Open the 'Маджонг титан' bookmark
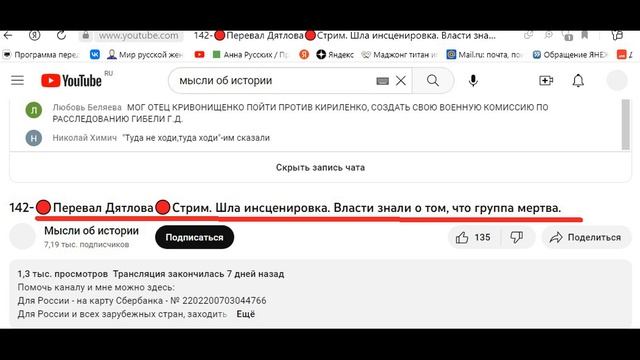 pyautogui.click(x=400, y=54)
